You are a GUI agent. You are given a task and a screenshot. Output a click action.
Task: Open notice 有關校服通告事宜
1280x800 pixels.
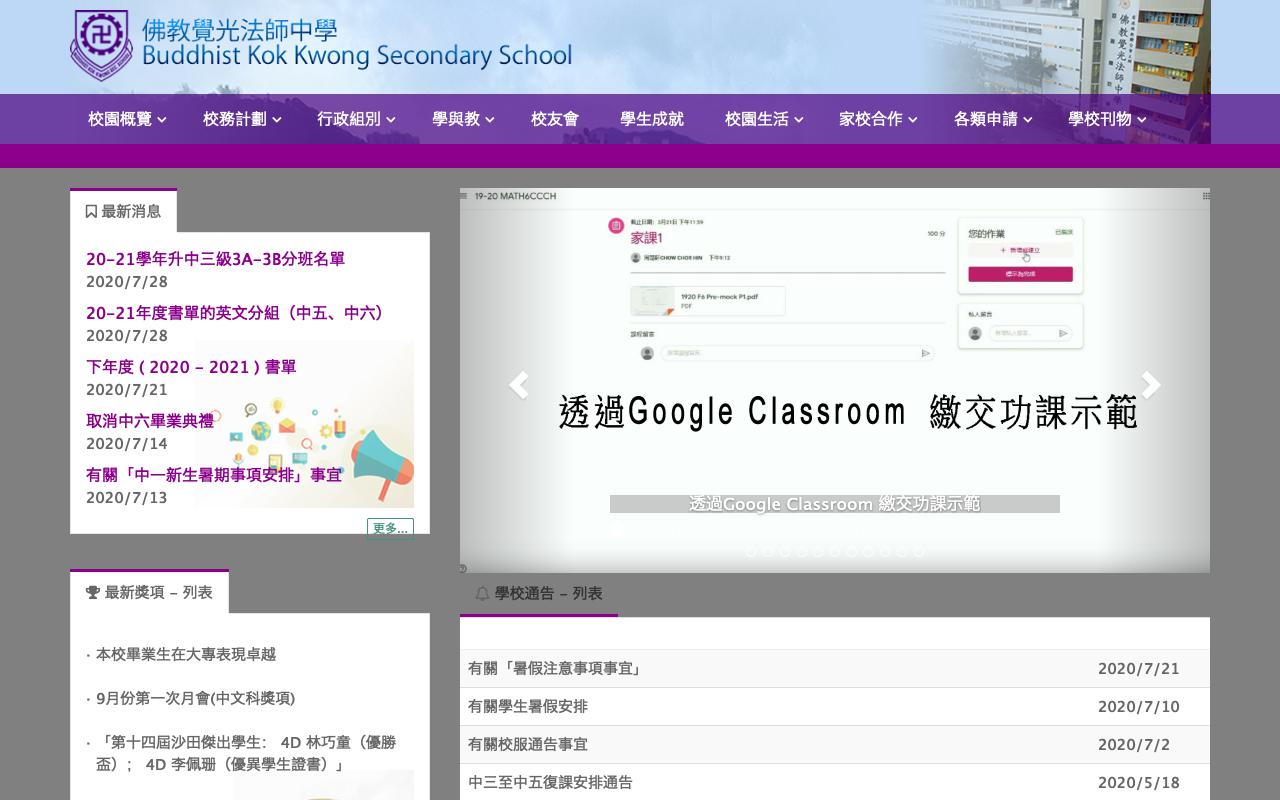pyautogui.click(x=528, y=745)
